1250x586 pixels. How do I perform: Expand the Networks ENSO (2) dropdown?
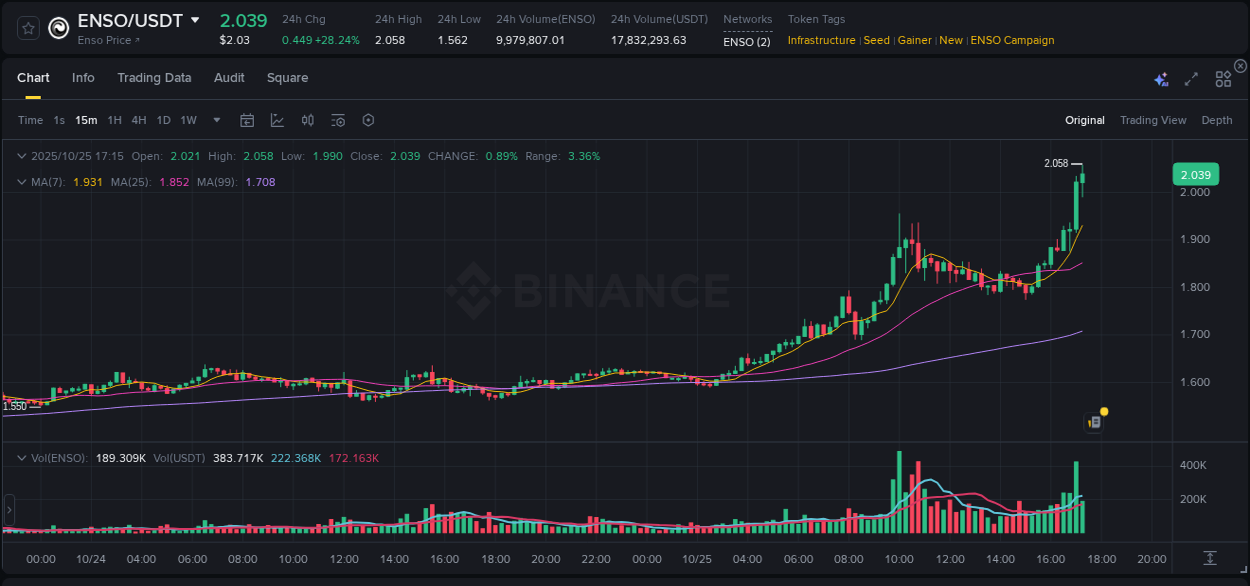(x=747, y=42)
